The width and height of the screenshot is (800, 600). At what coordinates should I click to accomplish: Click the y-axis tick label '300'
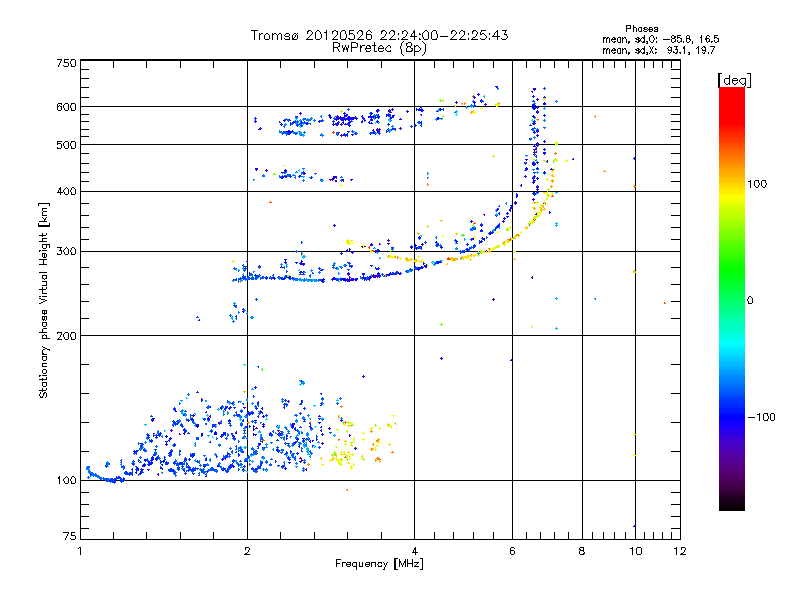67,251
